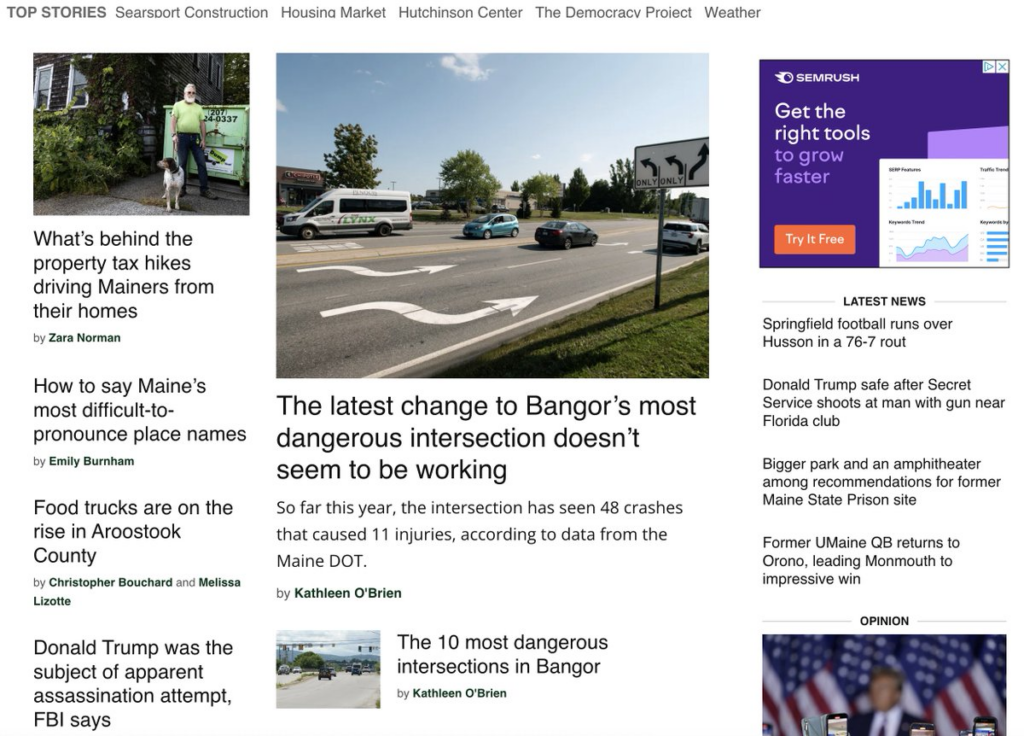Click the AdChoices triangle icon on the ad
1024x736 pixels.
[989, 67]
